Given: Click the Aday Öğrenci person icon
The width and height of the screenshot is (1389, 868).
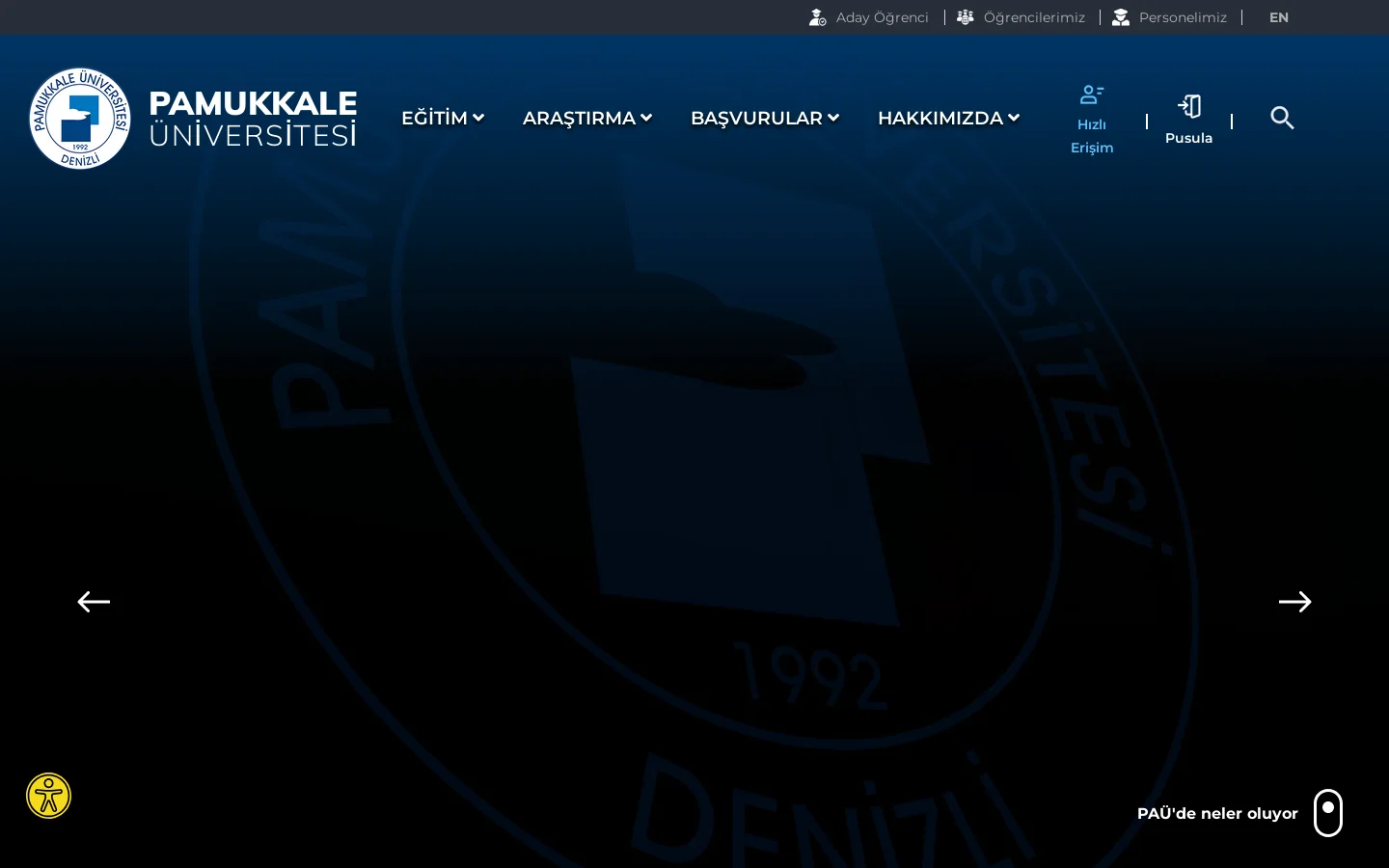Looking at the screenshot, I should tap(818, 17).
